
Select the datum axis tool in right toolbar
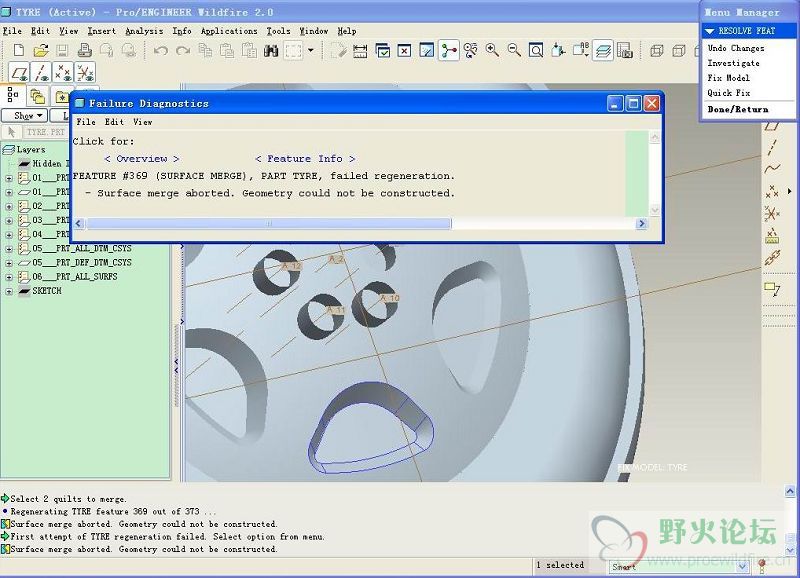(772, 147)
